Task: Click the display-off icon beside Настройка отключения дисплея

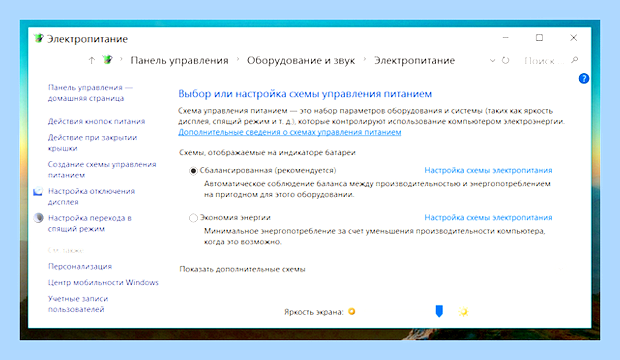Action: click(x=38, y=191)
